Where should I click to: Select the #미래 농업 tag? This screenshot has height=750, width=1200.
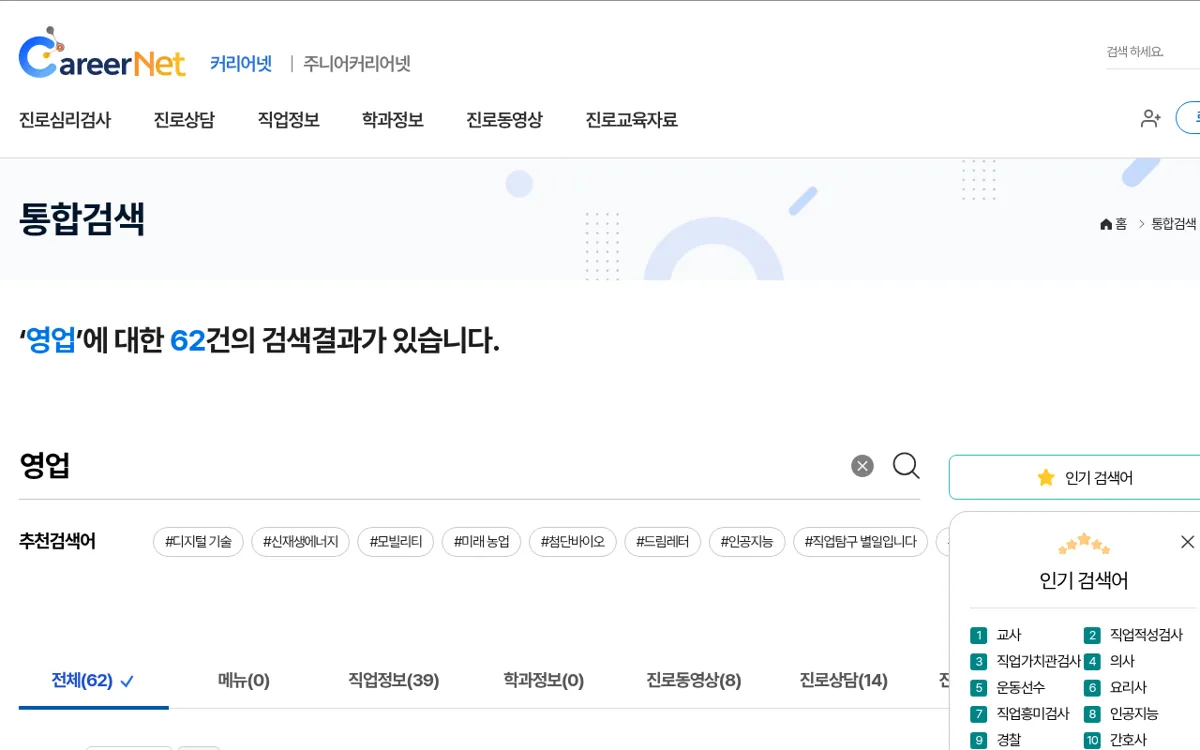tap(481, 542)
